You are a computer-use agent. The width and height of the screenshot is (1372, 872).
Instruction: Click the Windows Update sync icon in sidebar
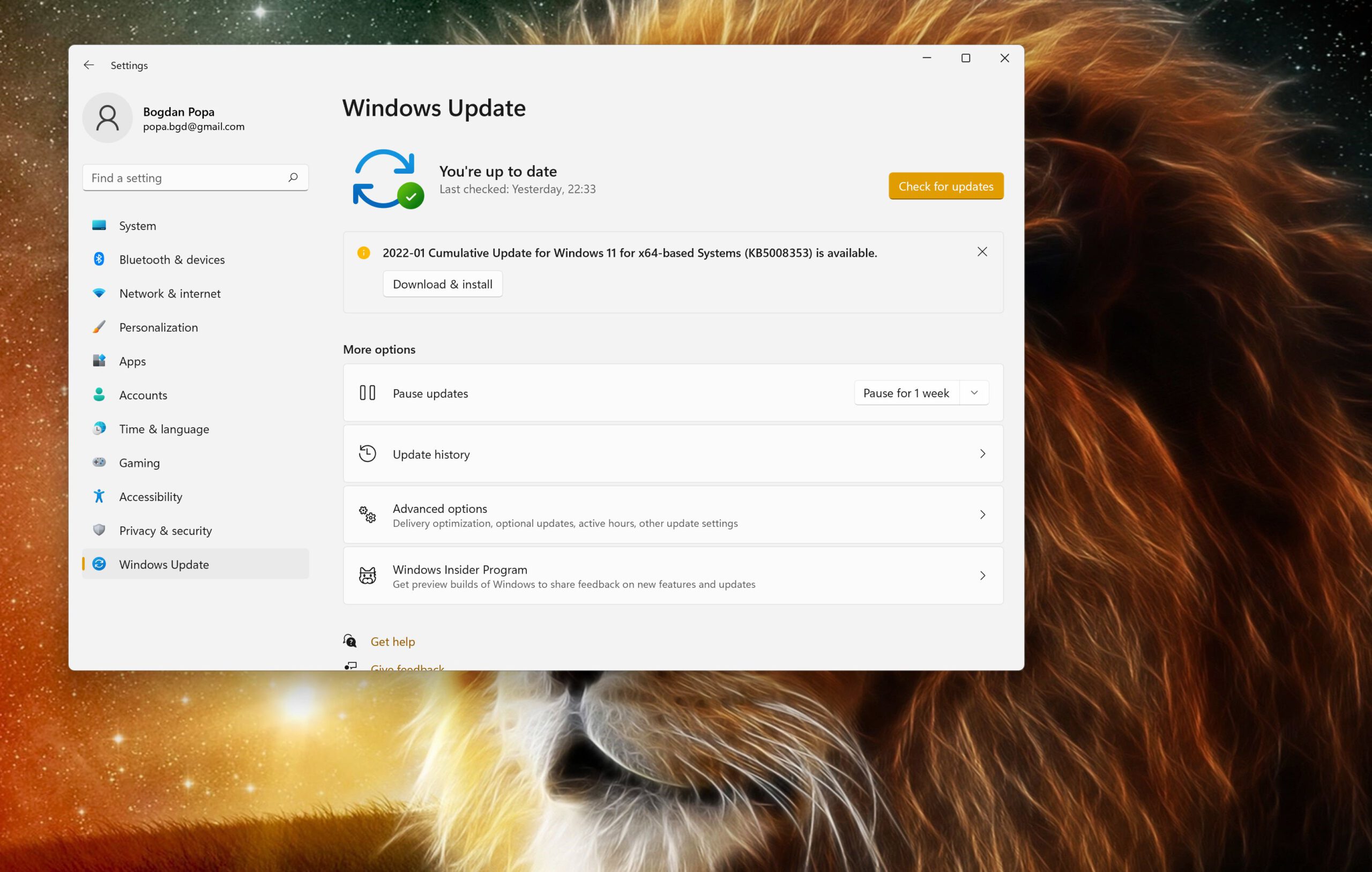click(99, 564)
